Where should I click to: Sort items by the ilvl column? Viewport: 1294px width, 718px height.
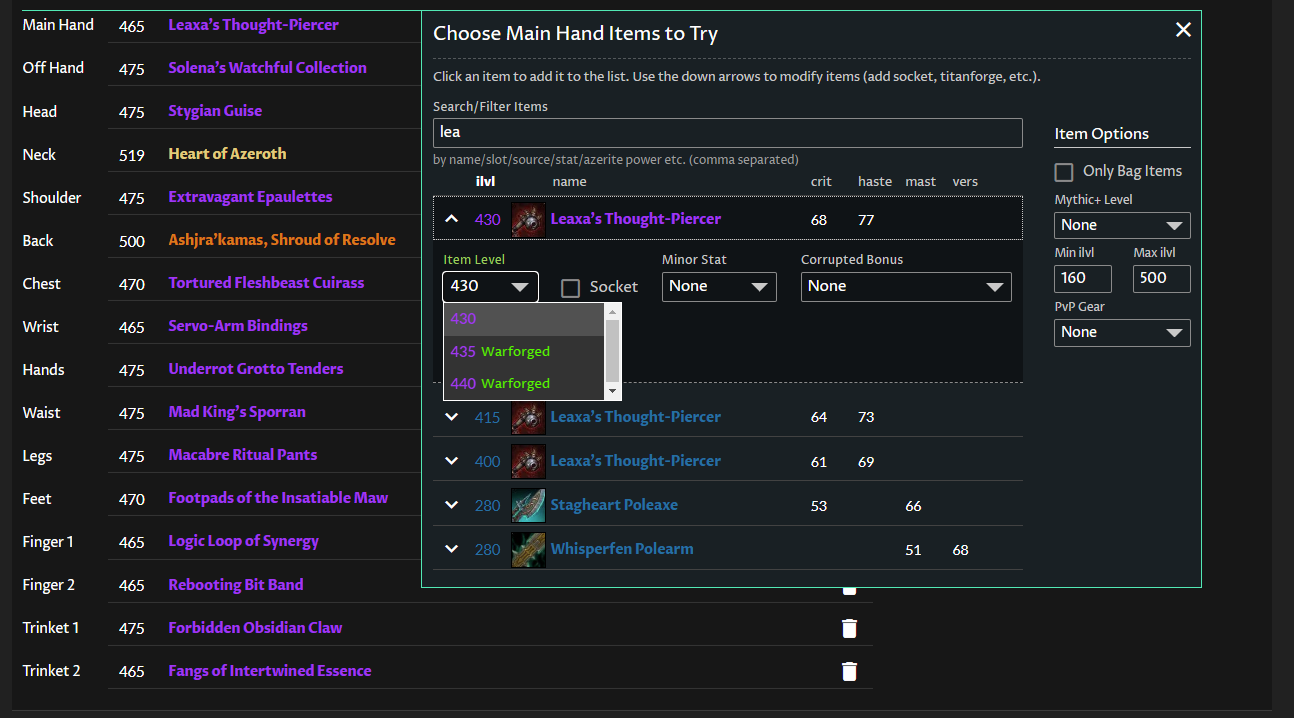click(485, 181)
